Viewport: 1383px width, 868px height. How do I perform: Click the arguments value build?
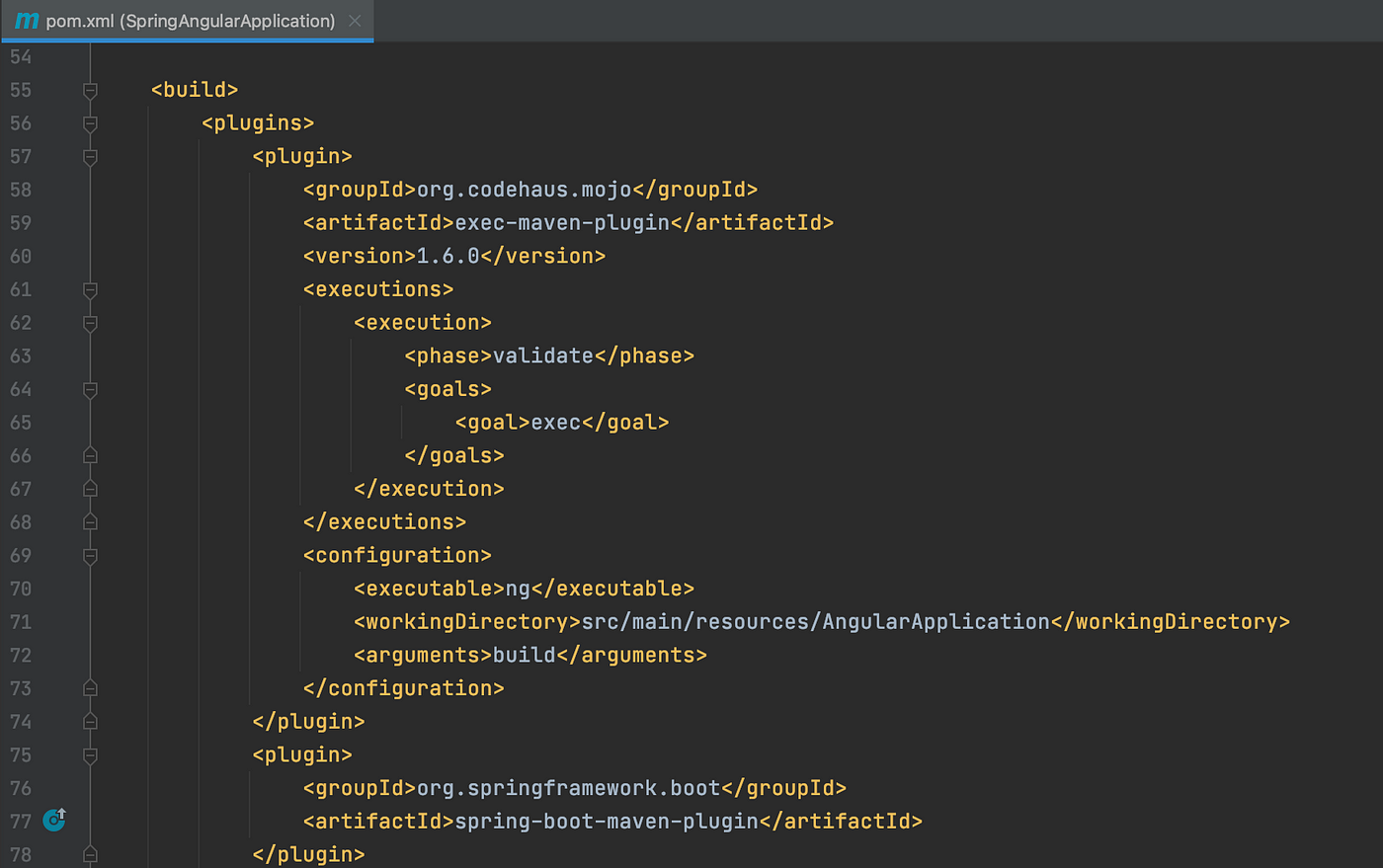point(525,655)
